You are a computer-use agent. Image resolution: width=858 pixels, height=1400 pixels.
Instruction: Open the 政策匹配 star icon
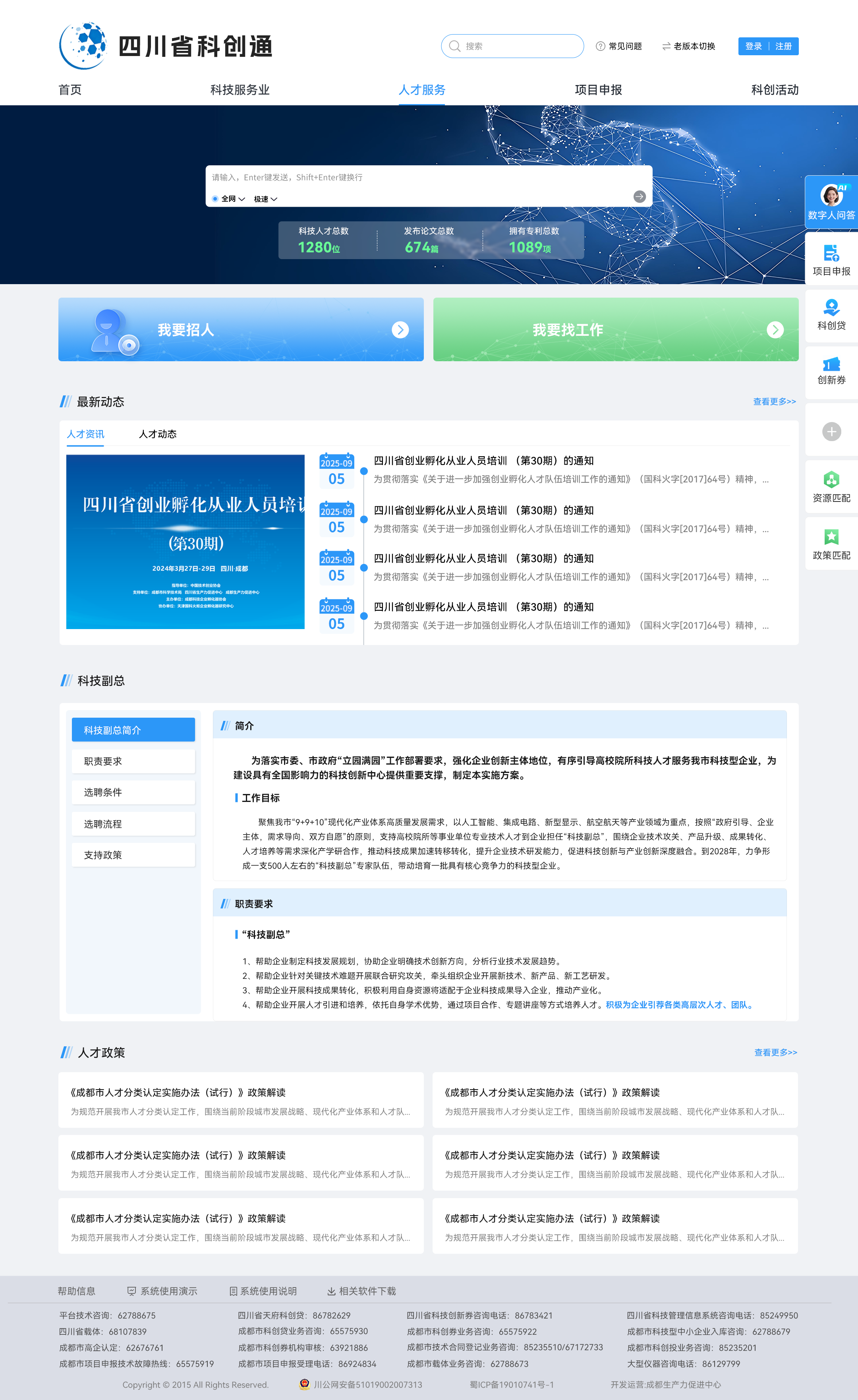pos(831,537)
